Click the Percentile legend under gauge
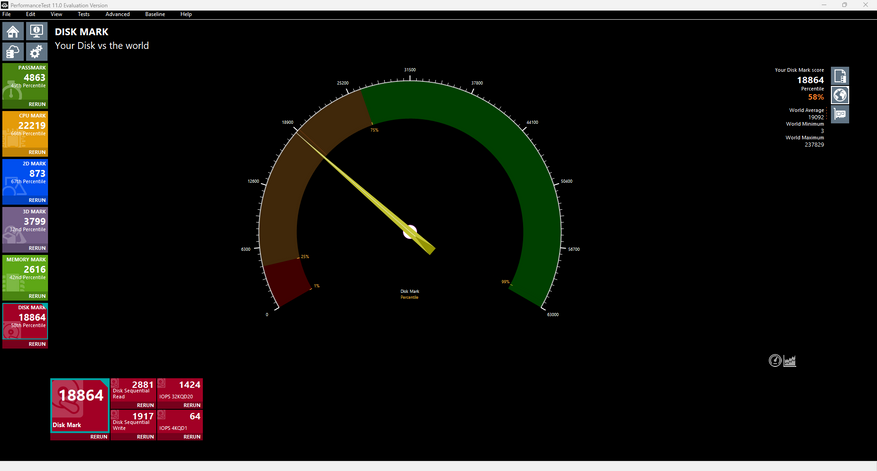The width and height of the screenshot is (877, 471). tap(409, 298)
